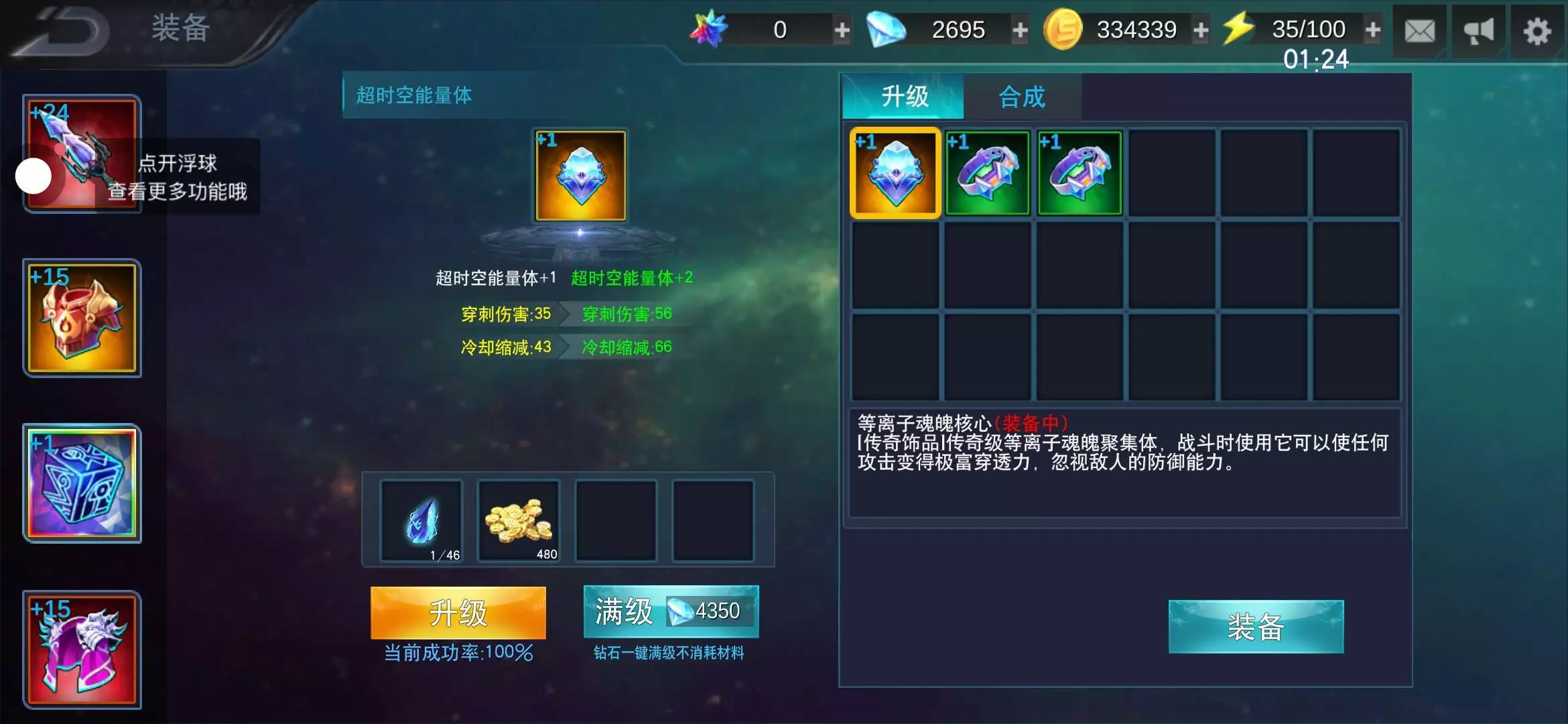Click the blue crystal material slot
This screenshot has width=1568, height=724.
(421, 520)
